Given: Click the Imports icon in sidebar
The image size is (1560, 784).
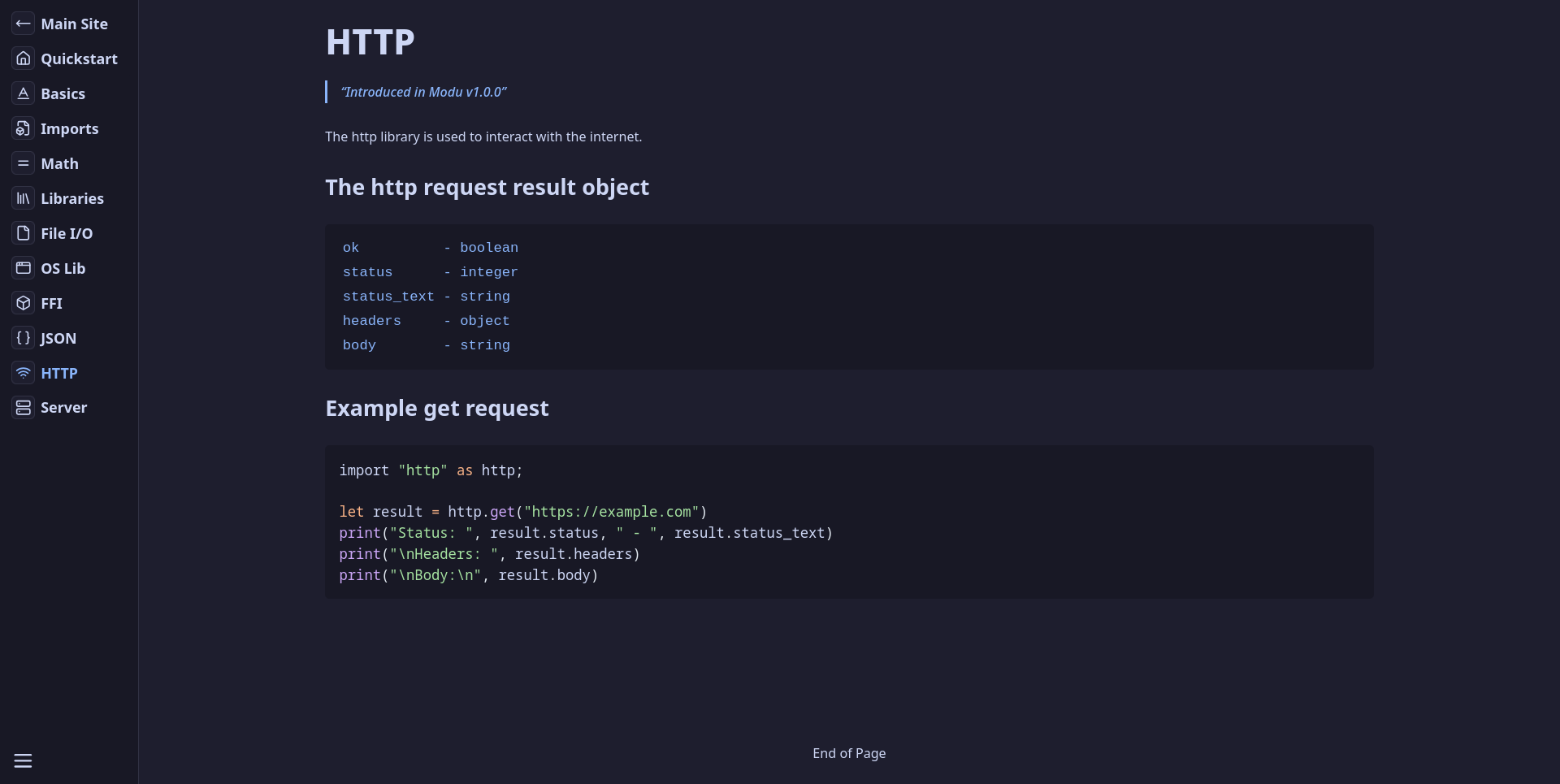Looking at the screenshot, I should [x=24, y=128].
